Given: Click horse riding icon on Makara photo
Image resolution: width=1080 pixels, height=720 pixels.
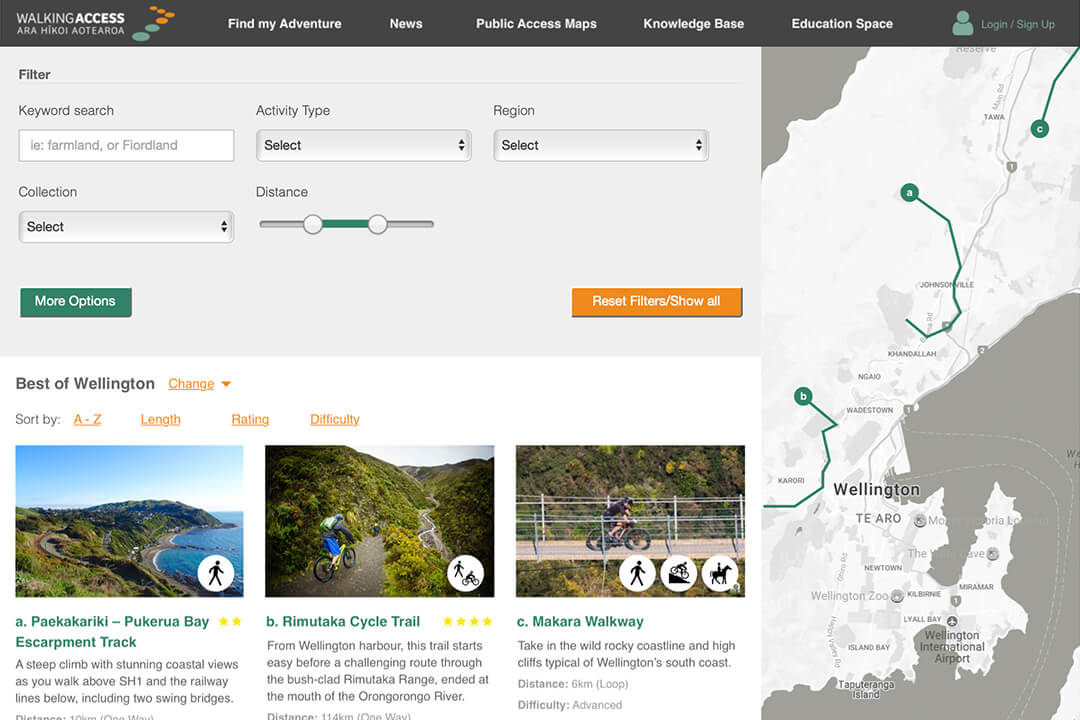Looking at the screenshot, I should point(720,573).
